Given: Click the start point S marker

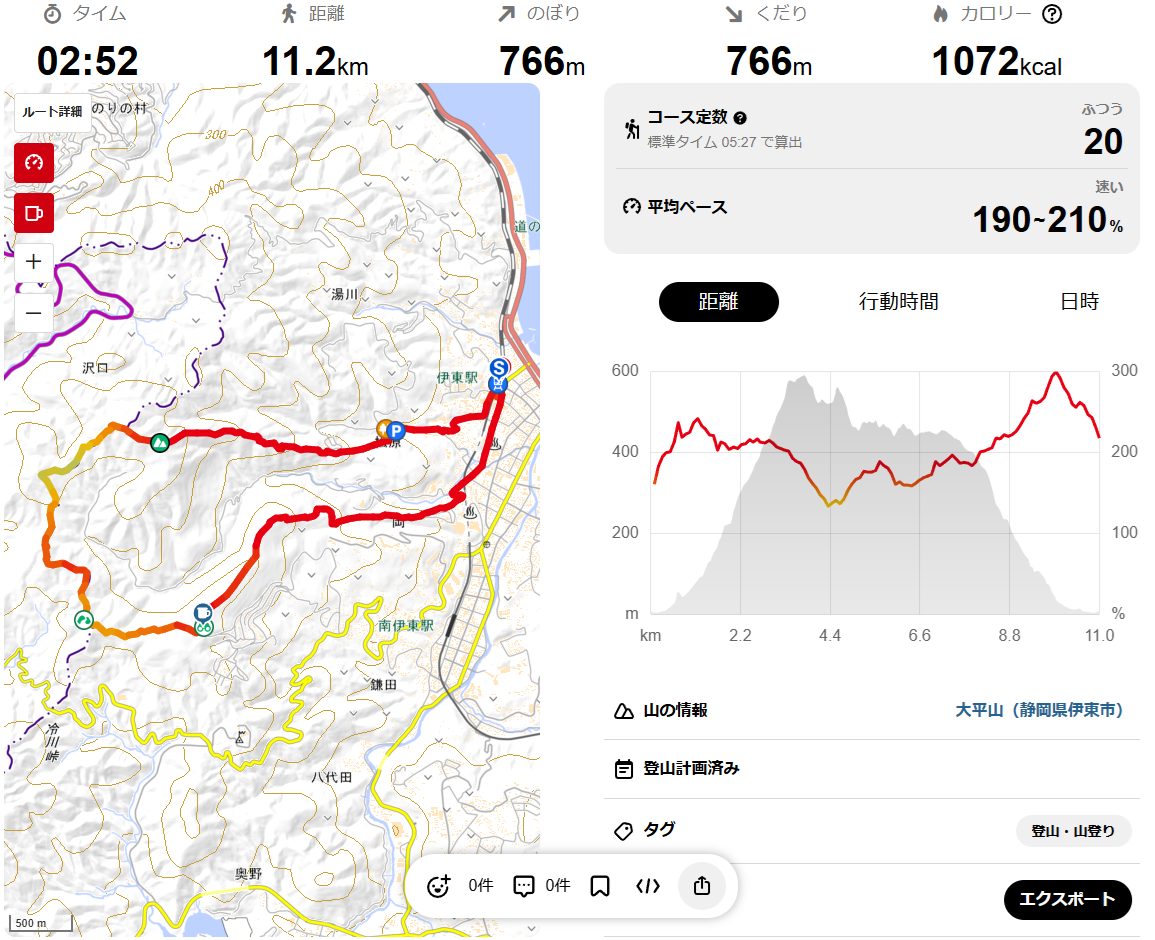Looking at the screenshot, I should (498, 367).
